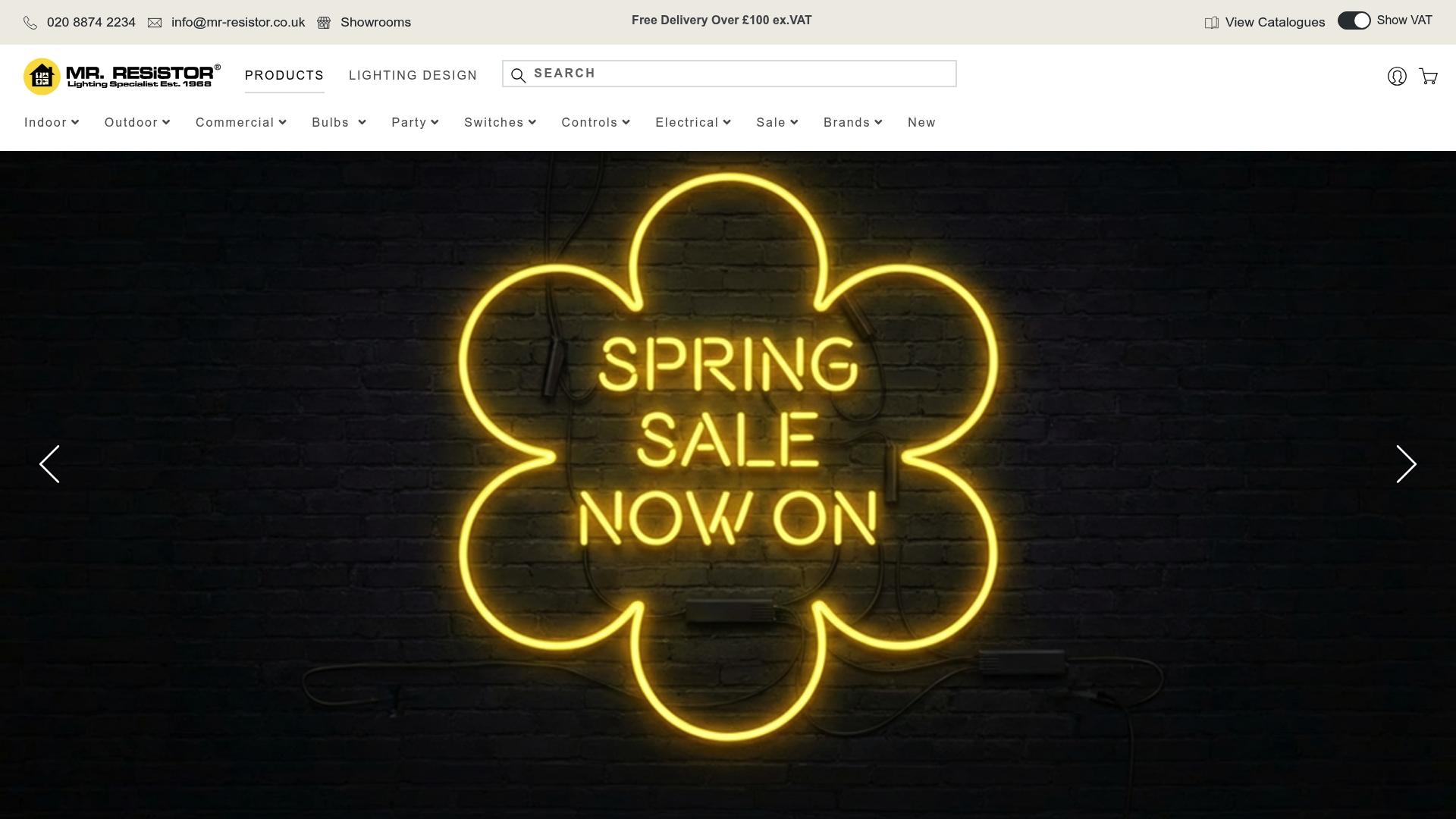
Task: Click the Show VAT slider control
Action: pyautogui.click(x=1353, y=20)
